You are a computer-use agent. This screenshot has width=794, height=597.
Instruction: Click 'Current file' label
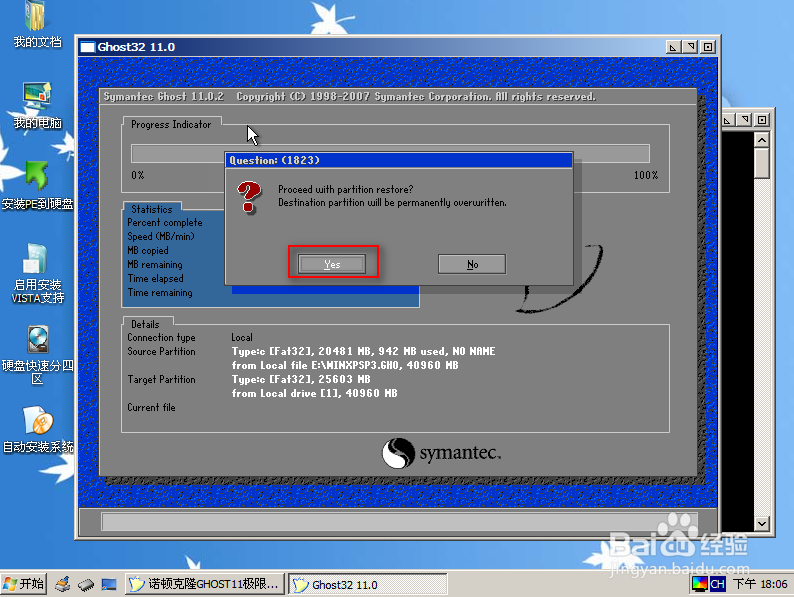pos(151,407)
